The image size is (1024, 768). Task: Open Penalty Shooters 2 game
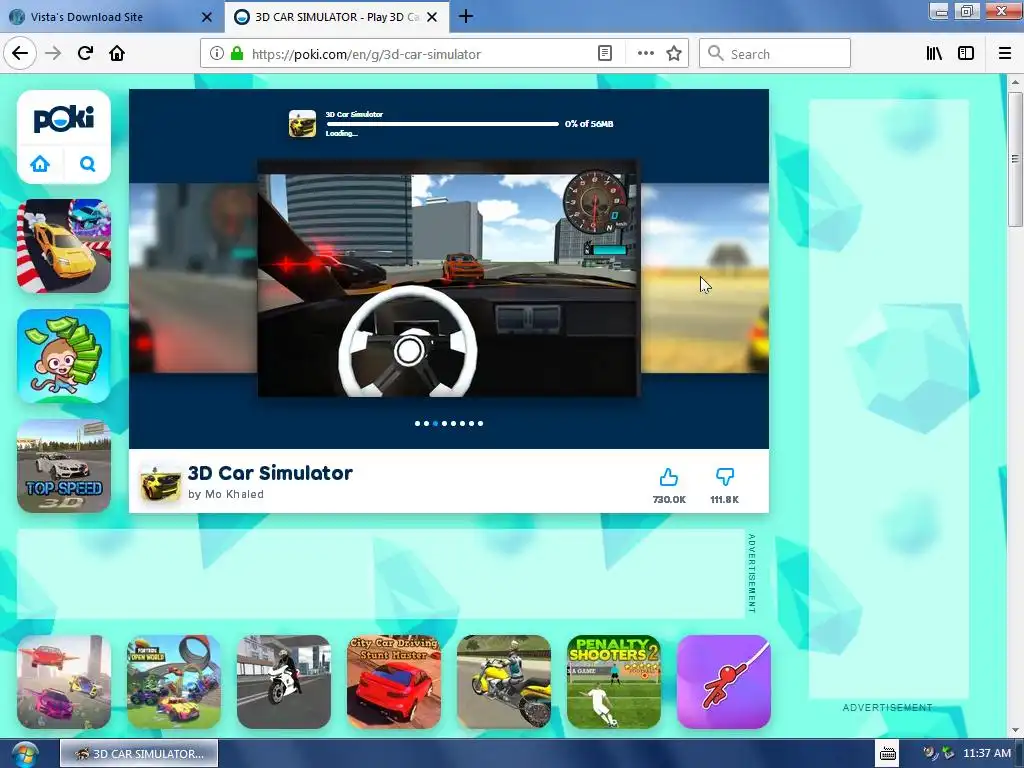tap(614, 682)
